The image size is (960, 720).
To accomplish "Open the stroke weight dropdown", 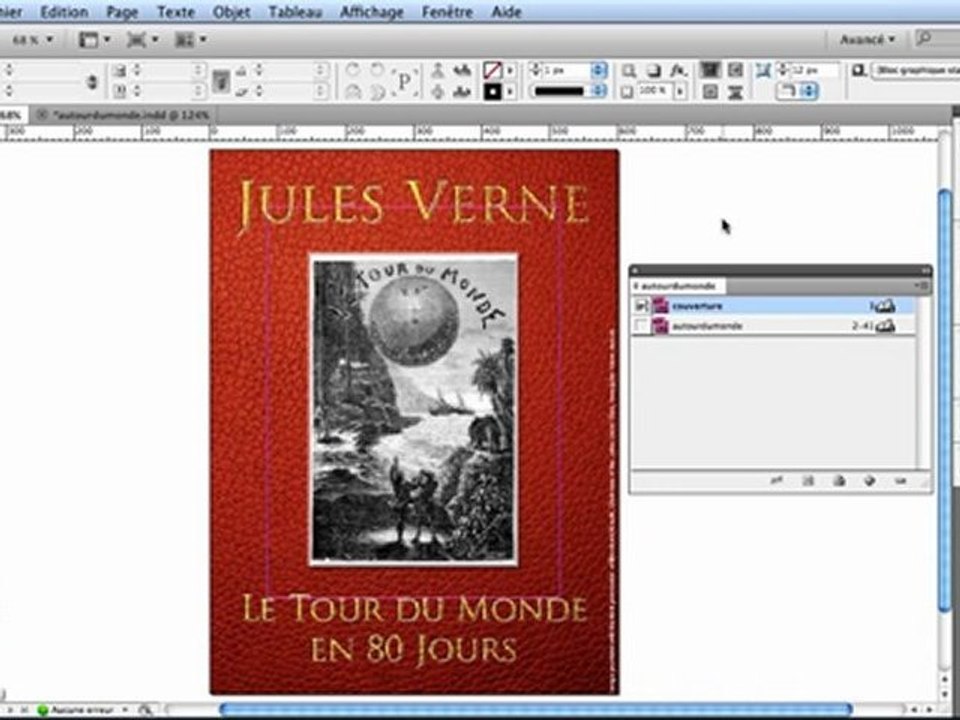I will 598,70.
